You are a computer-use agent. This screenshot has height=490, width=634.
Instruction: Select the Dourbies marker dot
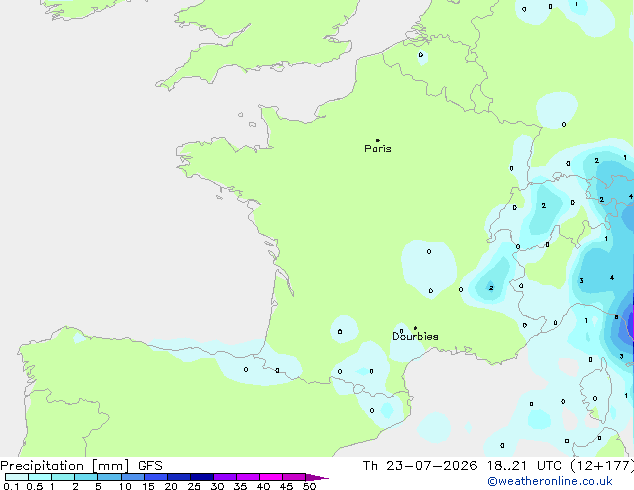[x=415, y=328]
